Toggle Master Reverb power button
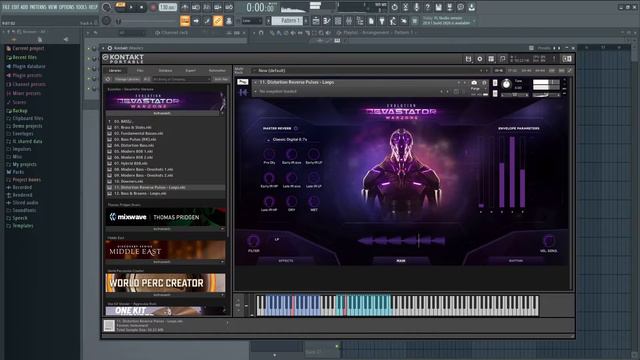This screenshot has width=640, height=360. click(x=296, y=128)
